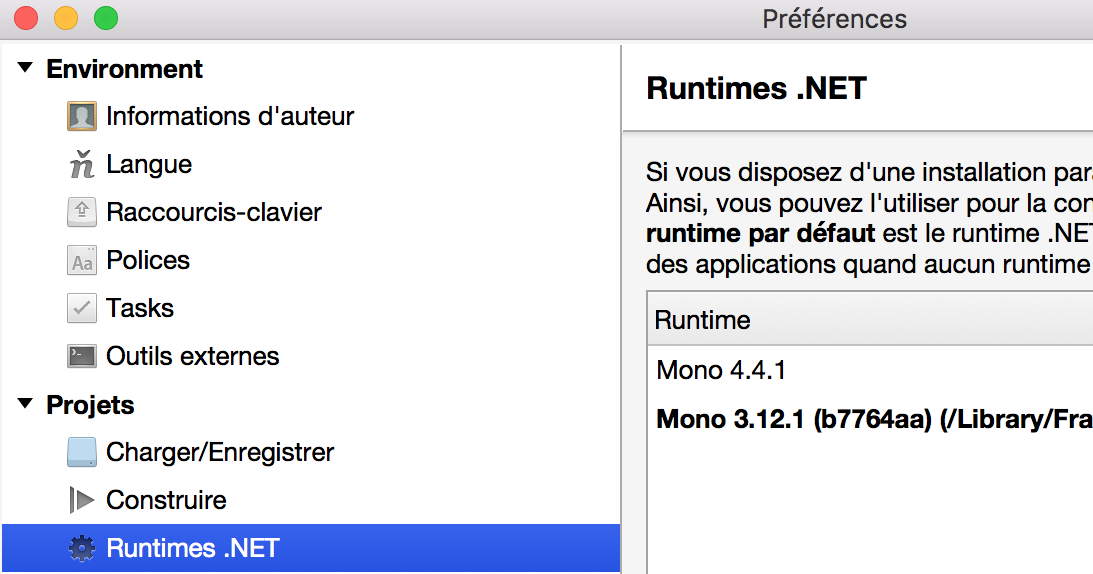This screenshot has width=1093, height=574.
Task: Click the Construire play icon
Action: (82, 500)
